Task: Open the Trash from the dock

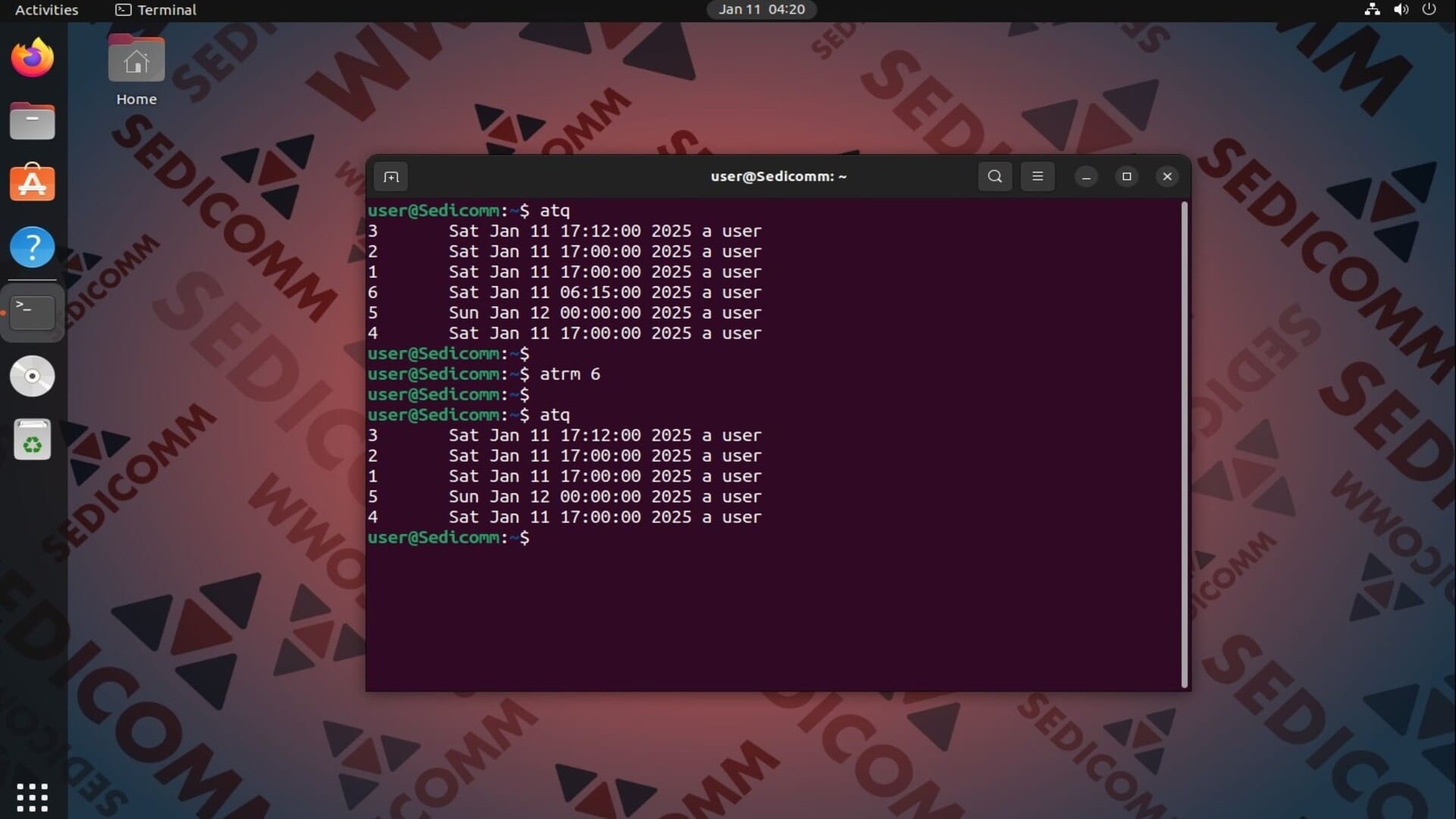Action: (33, 440)
